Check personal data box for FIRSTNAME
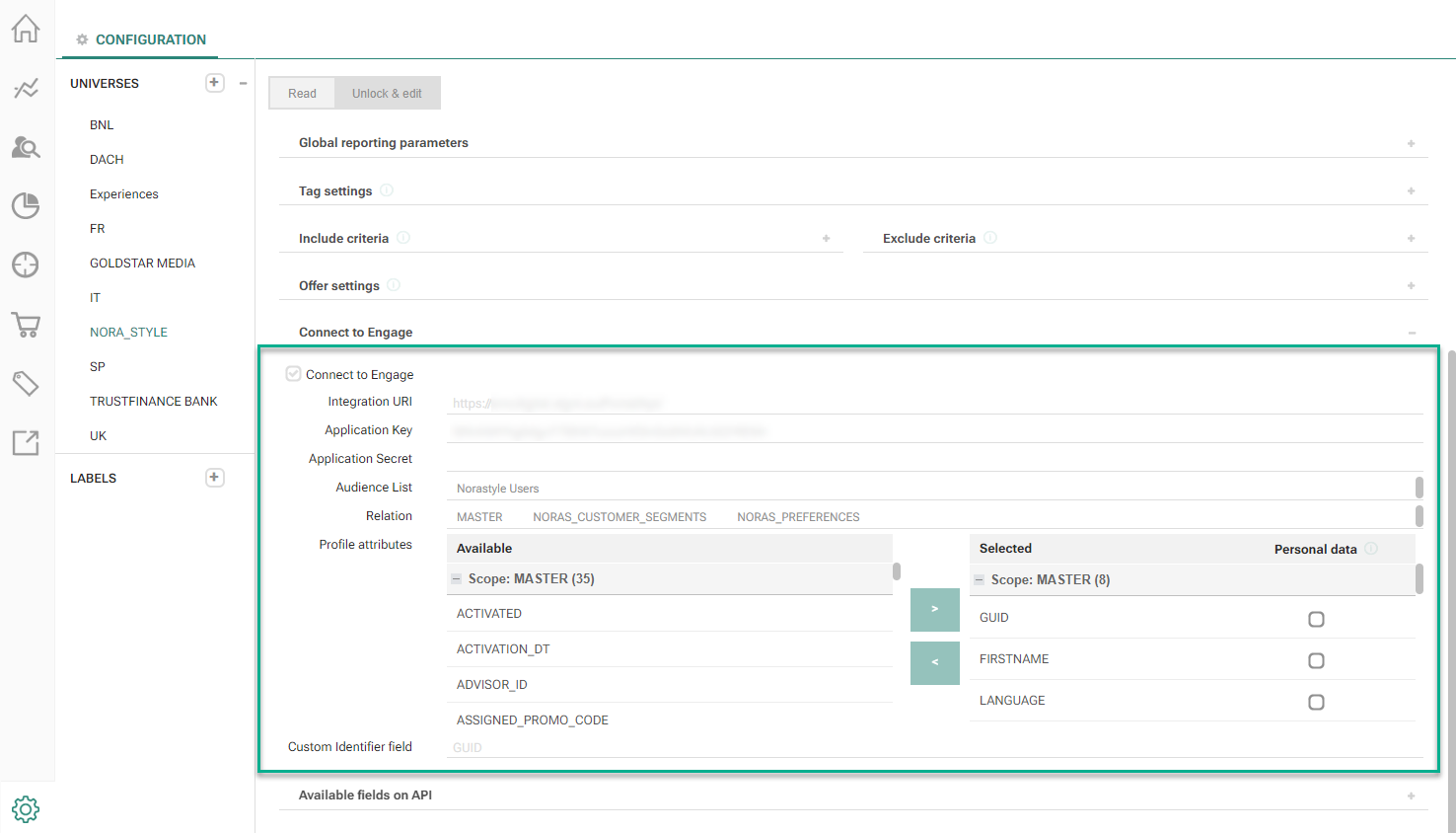 coord(1316,660)
